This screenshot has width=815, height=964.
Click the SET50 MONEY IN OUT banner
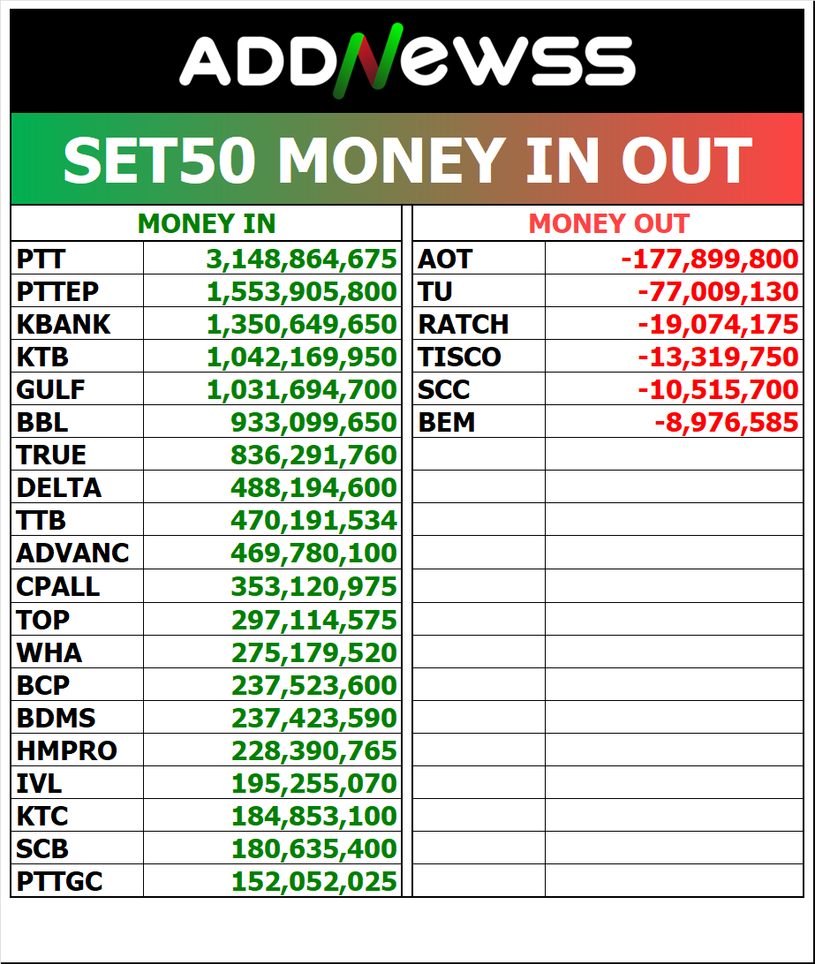point(407,160)
